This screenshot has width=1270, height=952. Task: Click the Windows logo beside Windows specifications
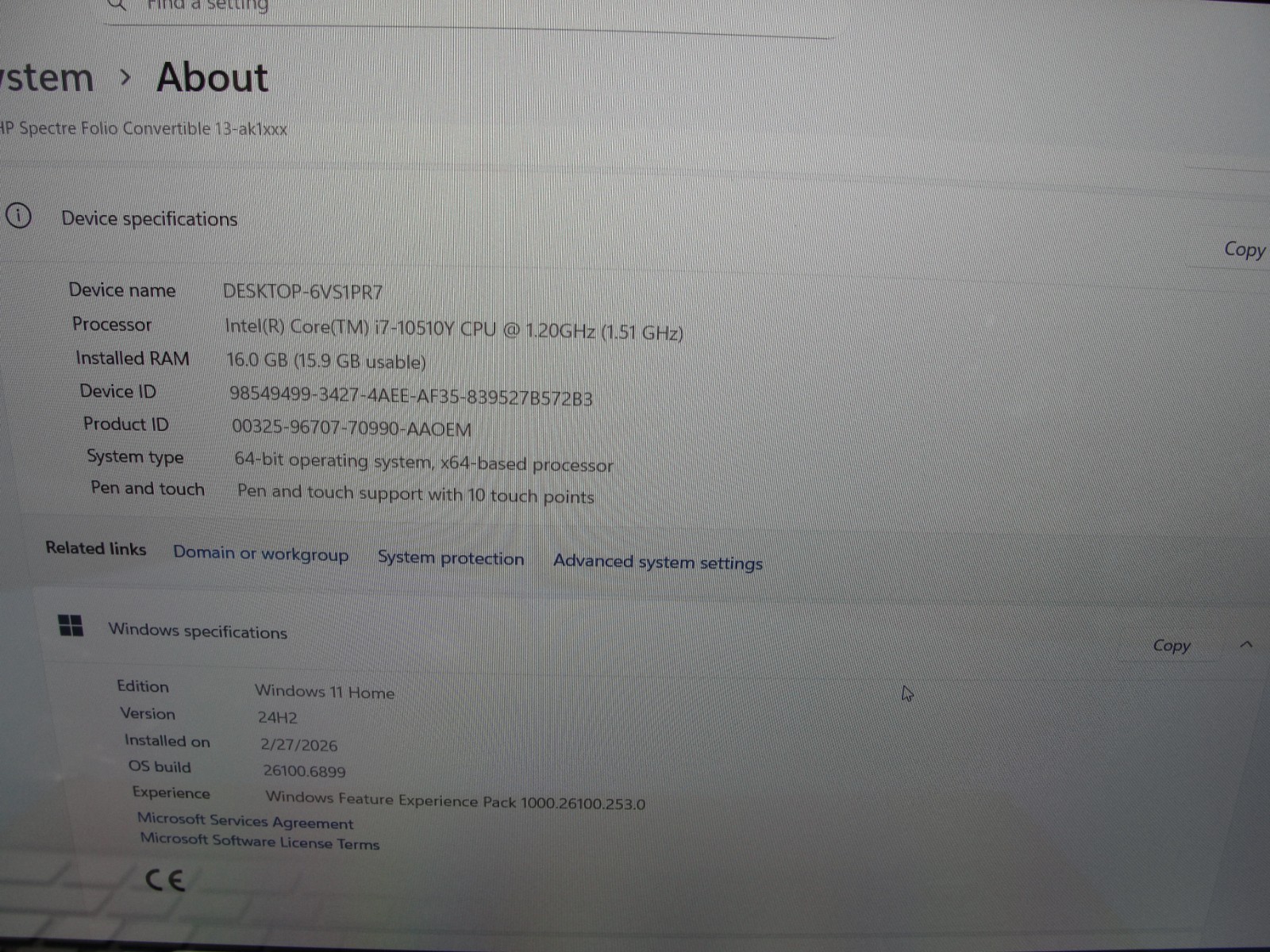71,625
